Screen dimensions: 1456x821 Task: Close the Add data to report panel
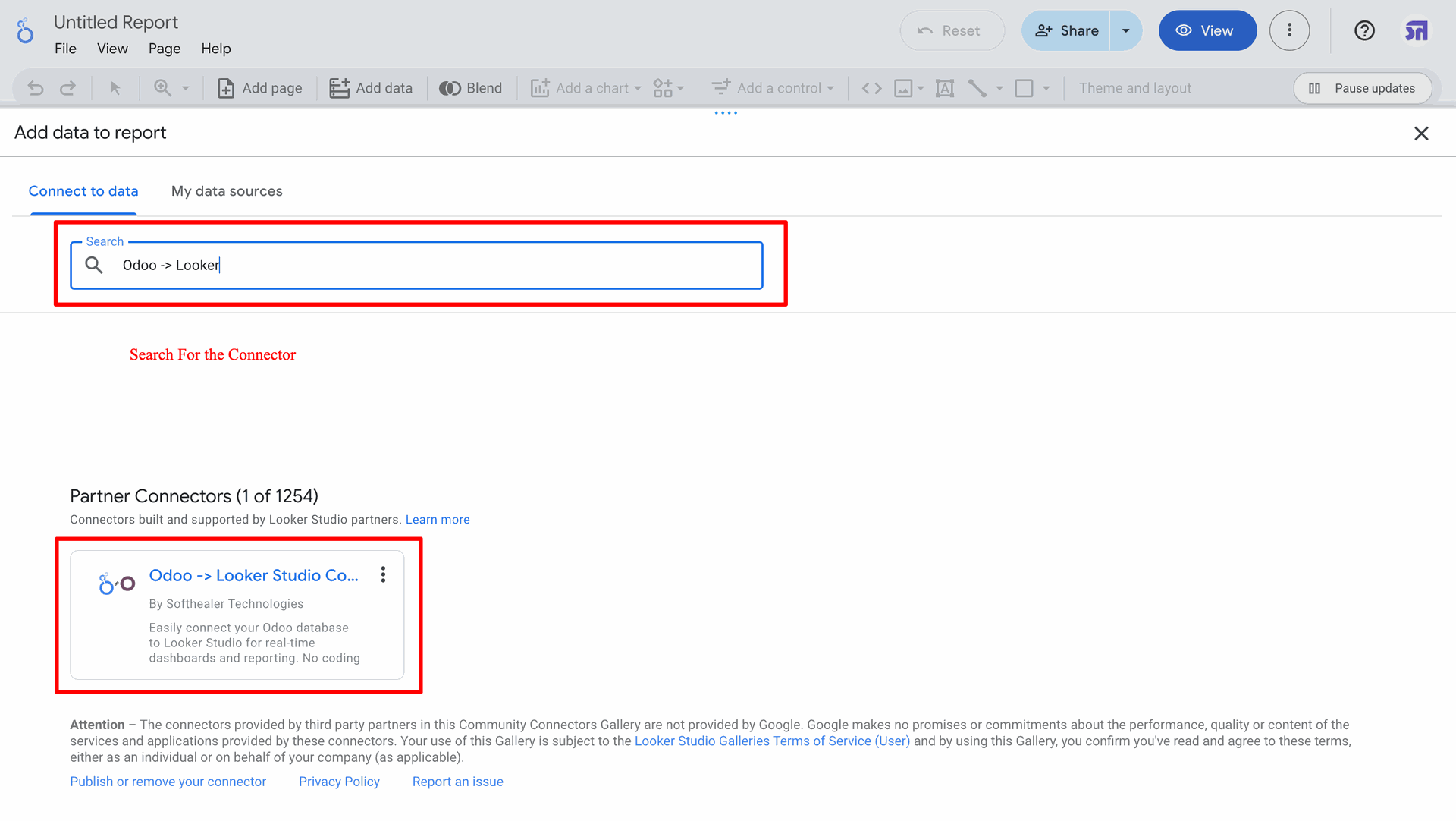(1421, 134)
